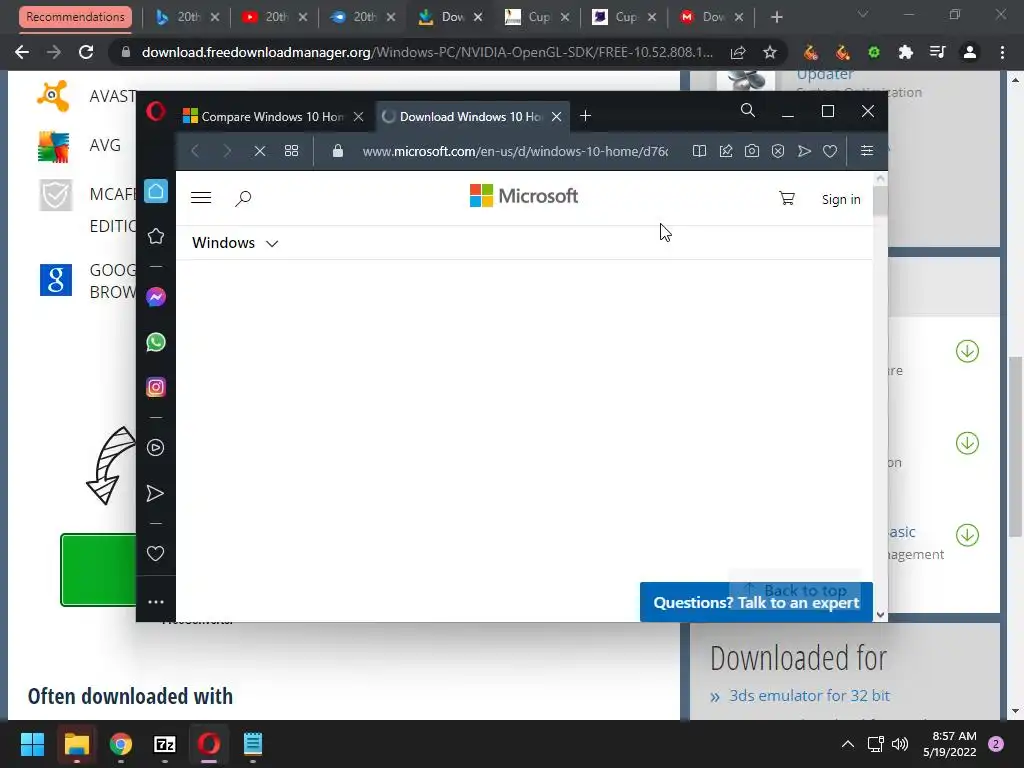The image size is (1024, 768).
Task: Select Download Windows 10 Home tab
Action: point(472,116)
